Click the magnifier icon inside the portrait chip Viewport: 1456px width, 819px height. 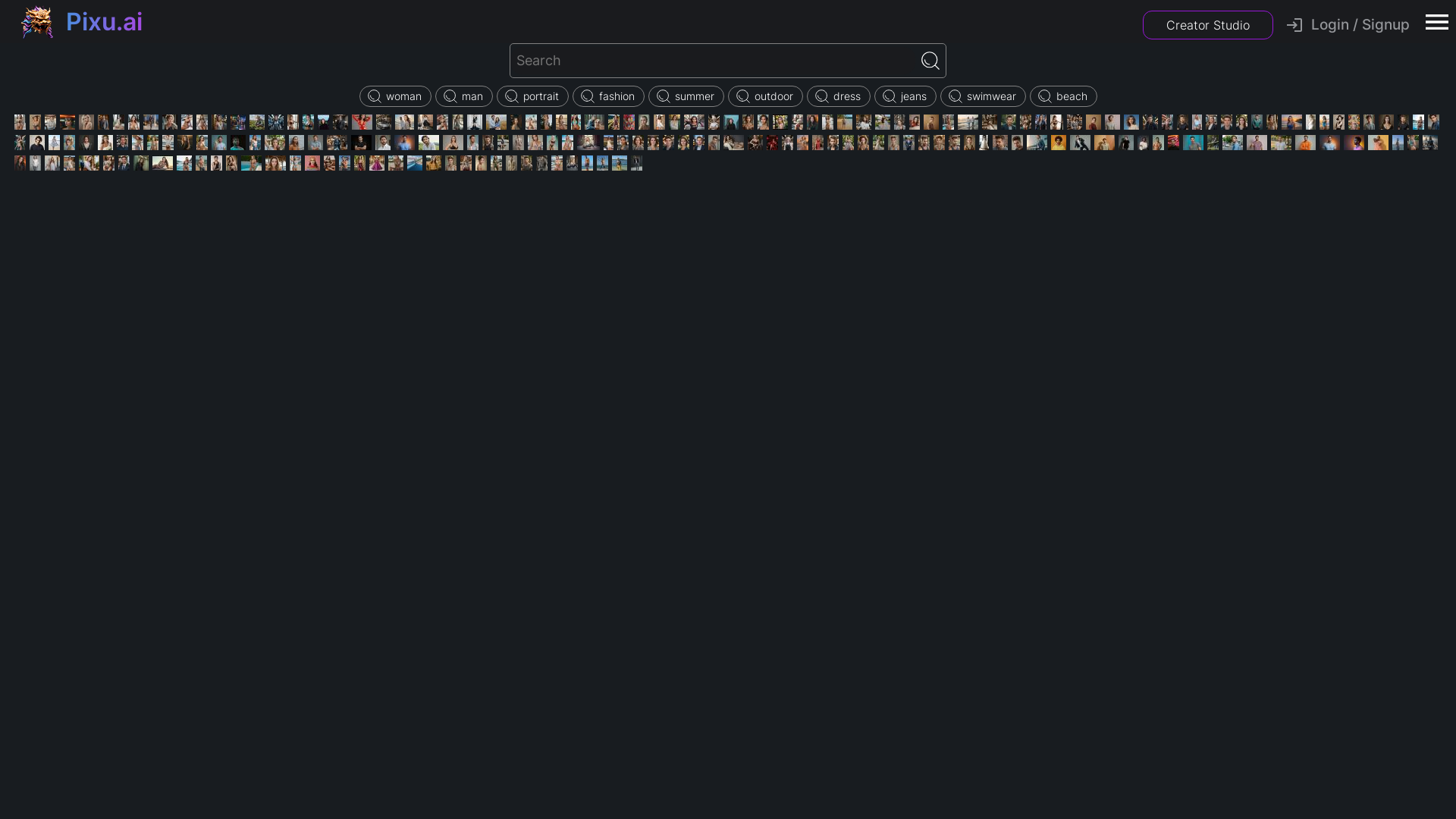pyautogui.click(x=510, y=96)
